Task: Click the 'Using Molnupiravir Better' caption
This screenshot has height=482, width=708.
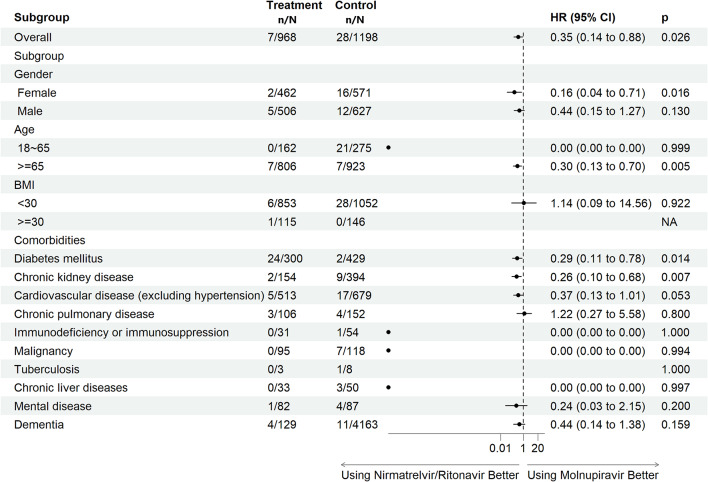Action: [x=593, y=475]
